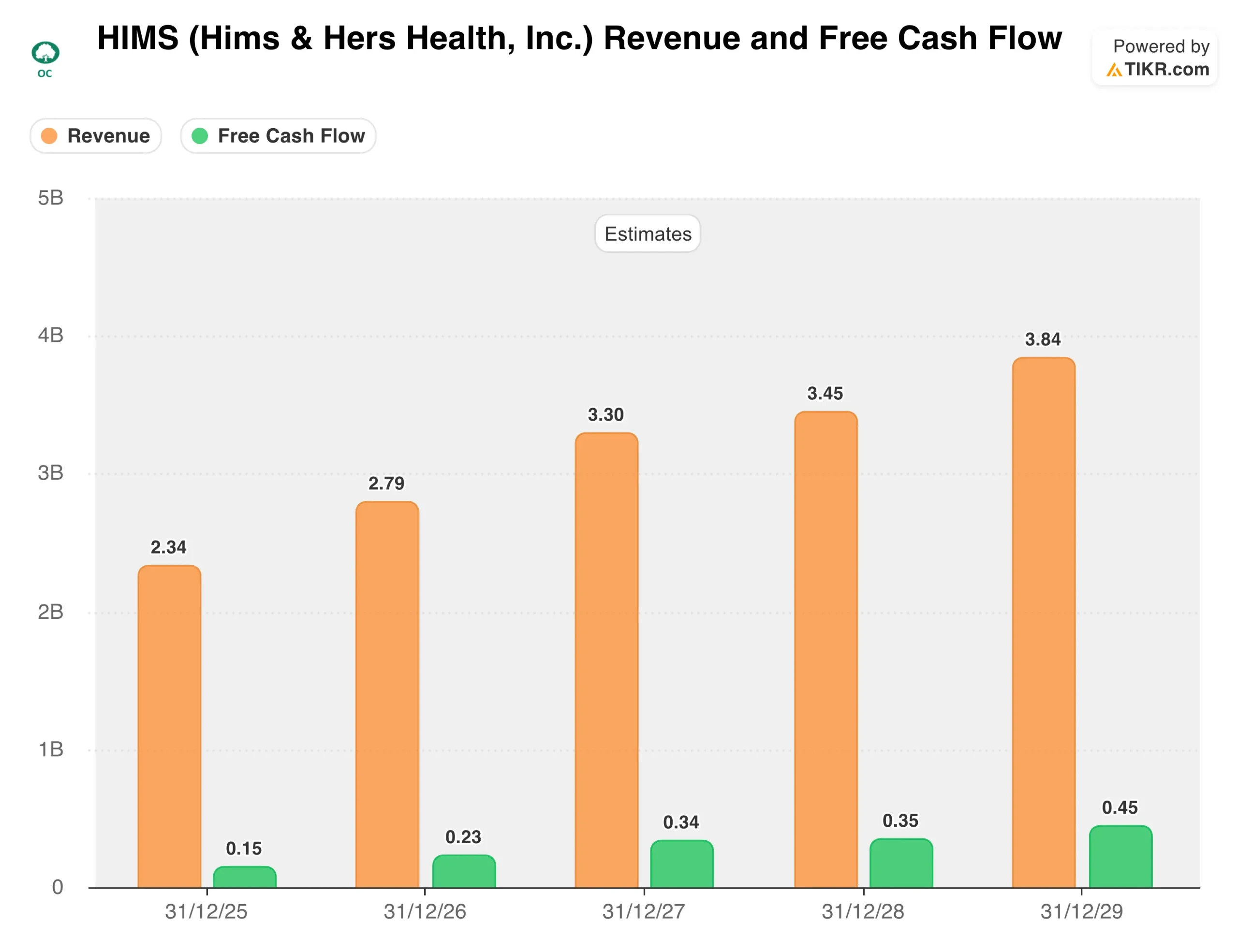Click the Estimates label badge
Viewport: 1238px width, 952px height.
pos(648,234)
